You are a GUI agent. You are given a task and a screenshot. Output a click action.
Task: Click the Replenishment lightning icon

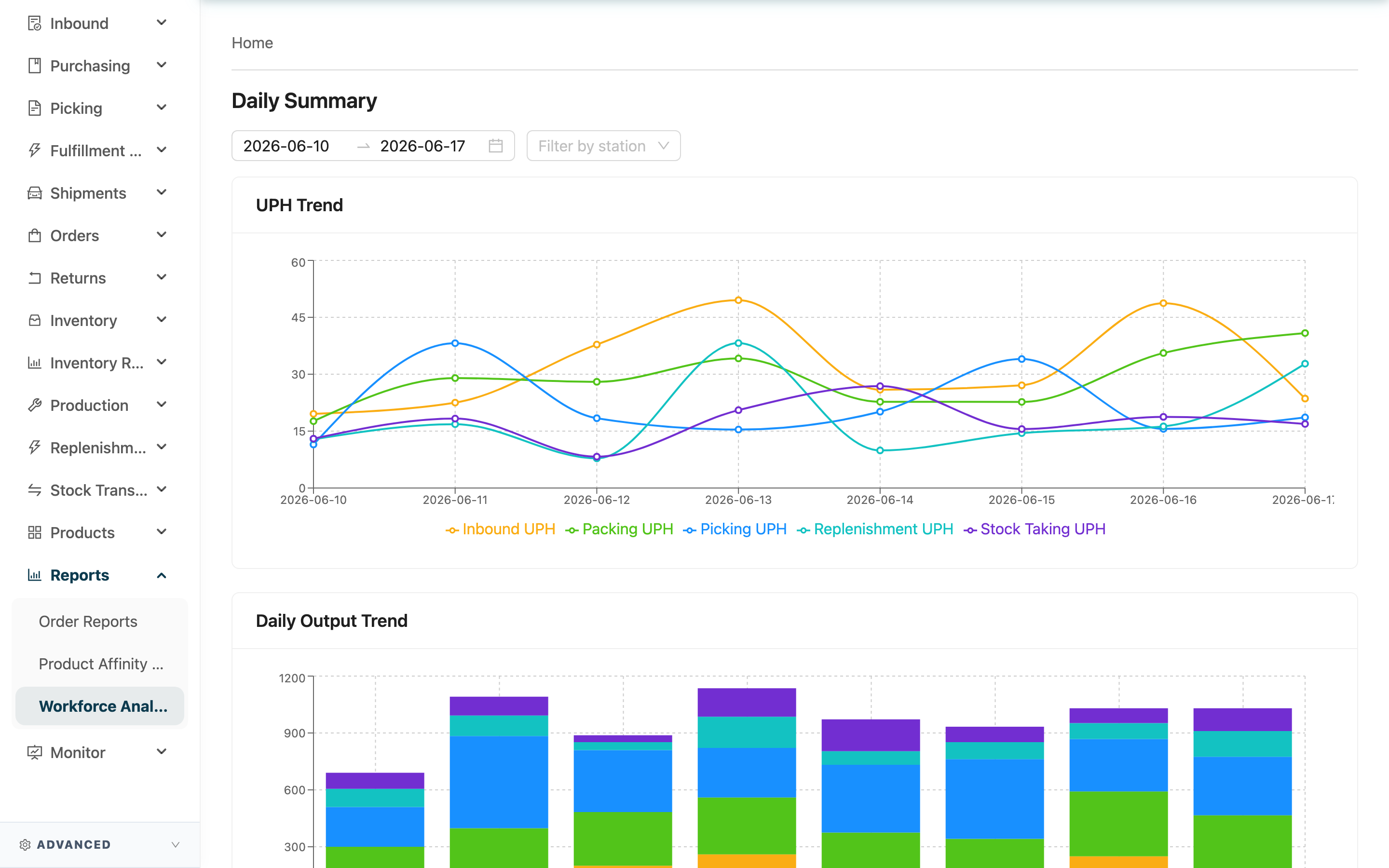pos(34,448)
